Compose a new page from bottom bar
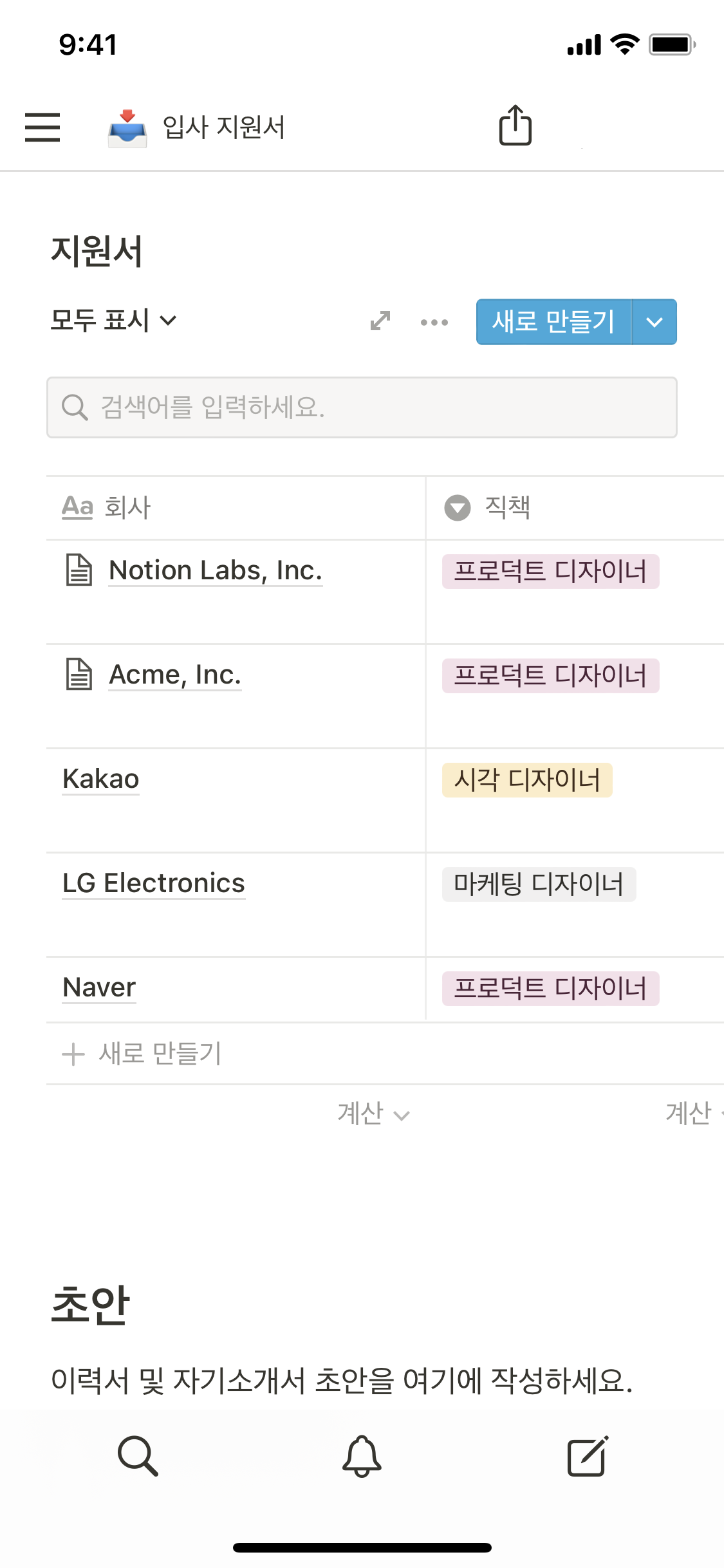Viewport: 724px width, 1568px height. click(x=587, y=1455)
